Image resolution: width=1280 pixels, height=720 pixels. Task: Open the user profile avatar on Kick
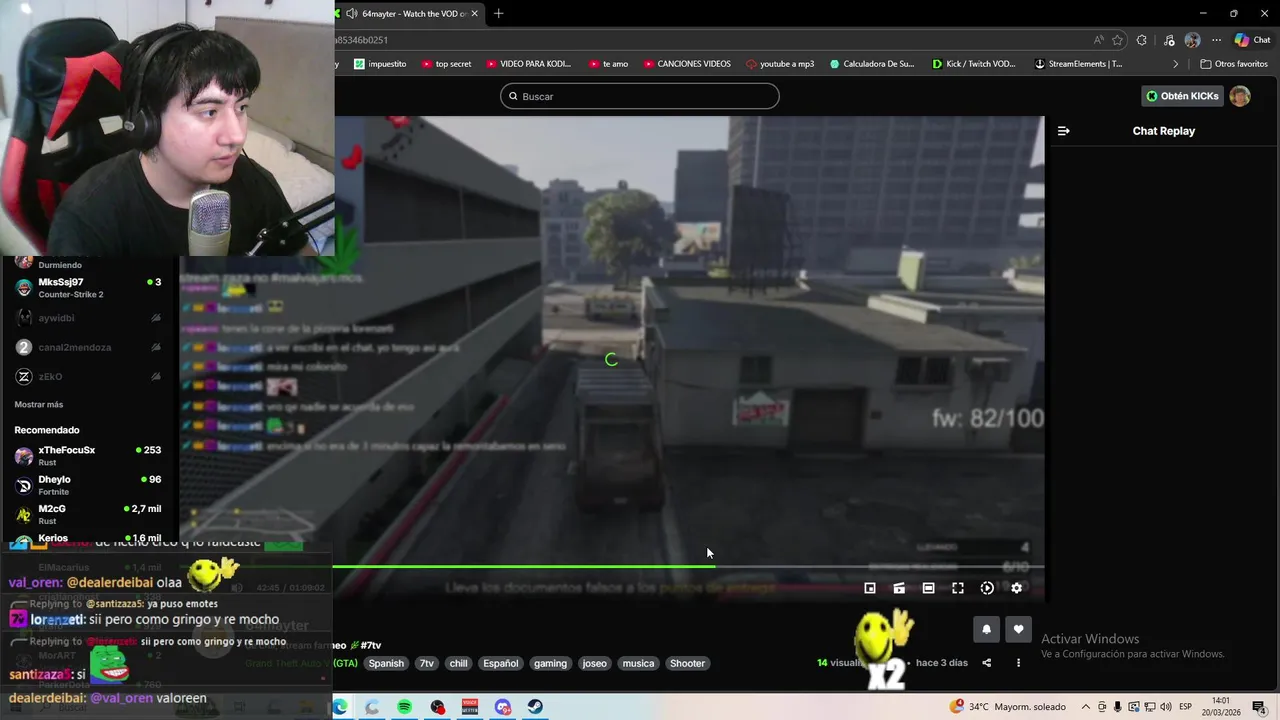[1240, 96]
